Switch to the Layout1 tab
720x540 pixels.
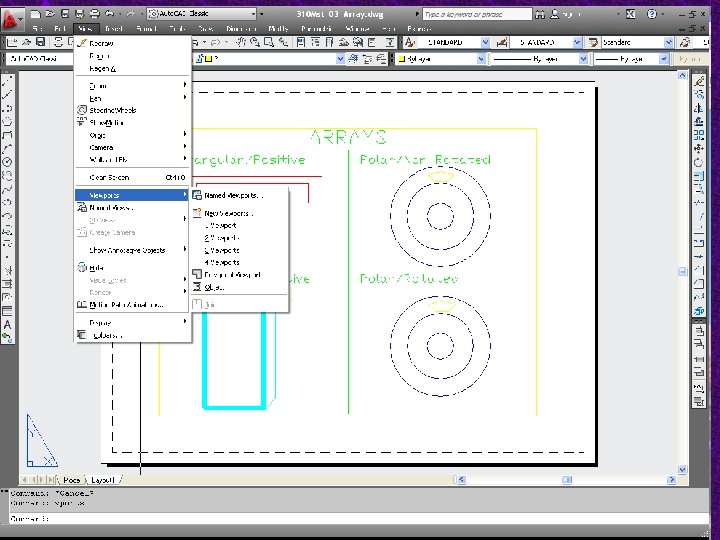(x=103, y=480)
